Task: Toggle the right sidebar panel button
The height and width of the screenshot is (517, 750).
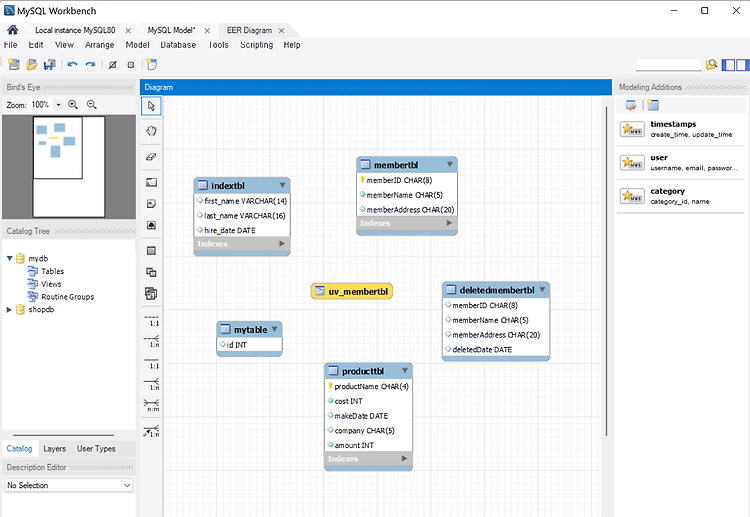Action: coord(743,65)
